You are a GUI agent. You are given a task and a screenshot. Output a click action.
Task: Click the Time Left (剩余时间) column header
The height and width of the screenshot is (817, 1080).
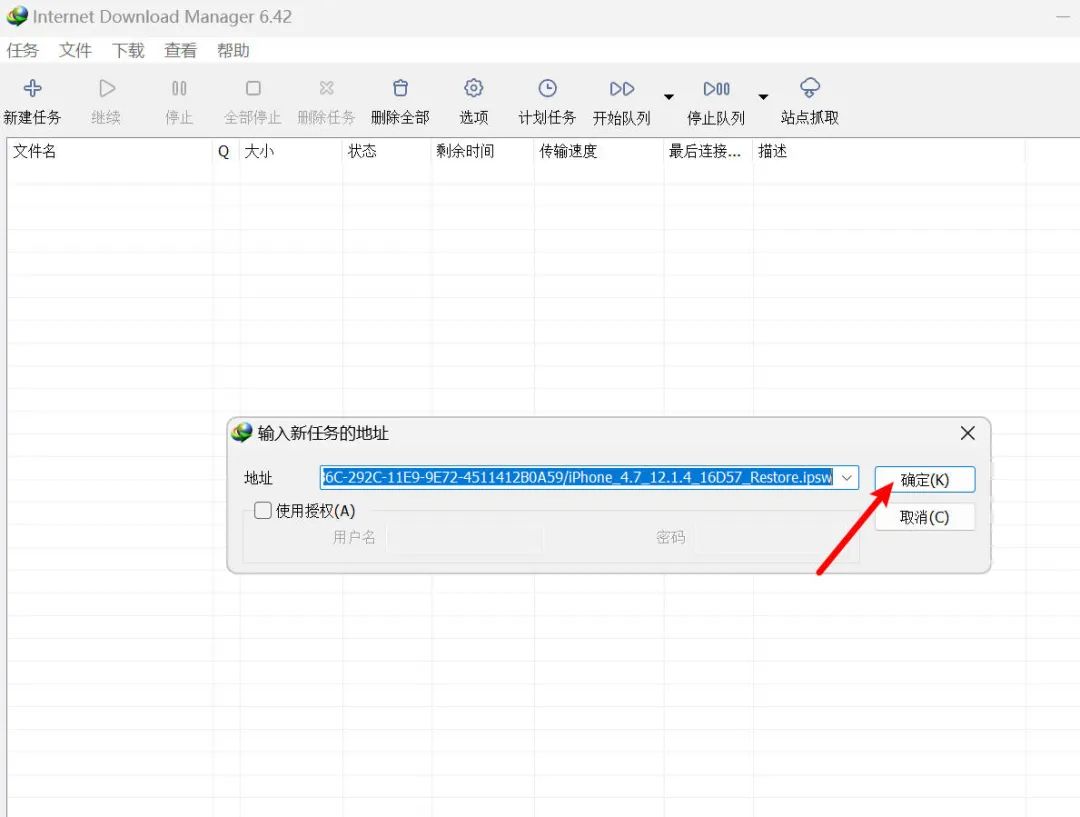482,151
